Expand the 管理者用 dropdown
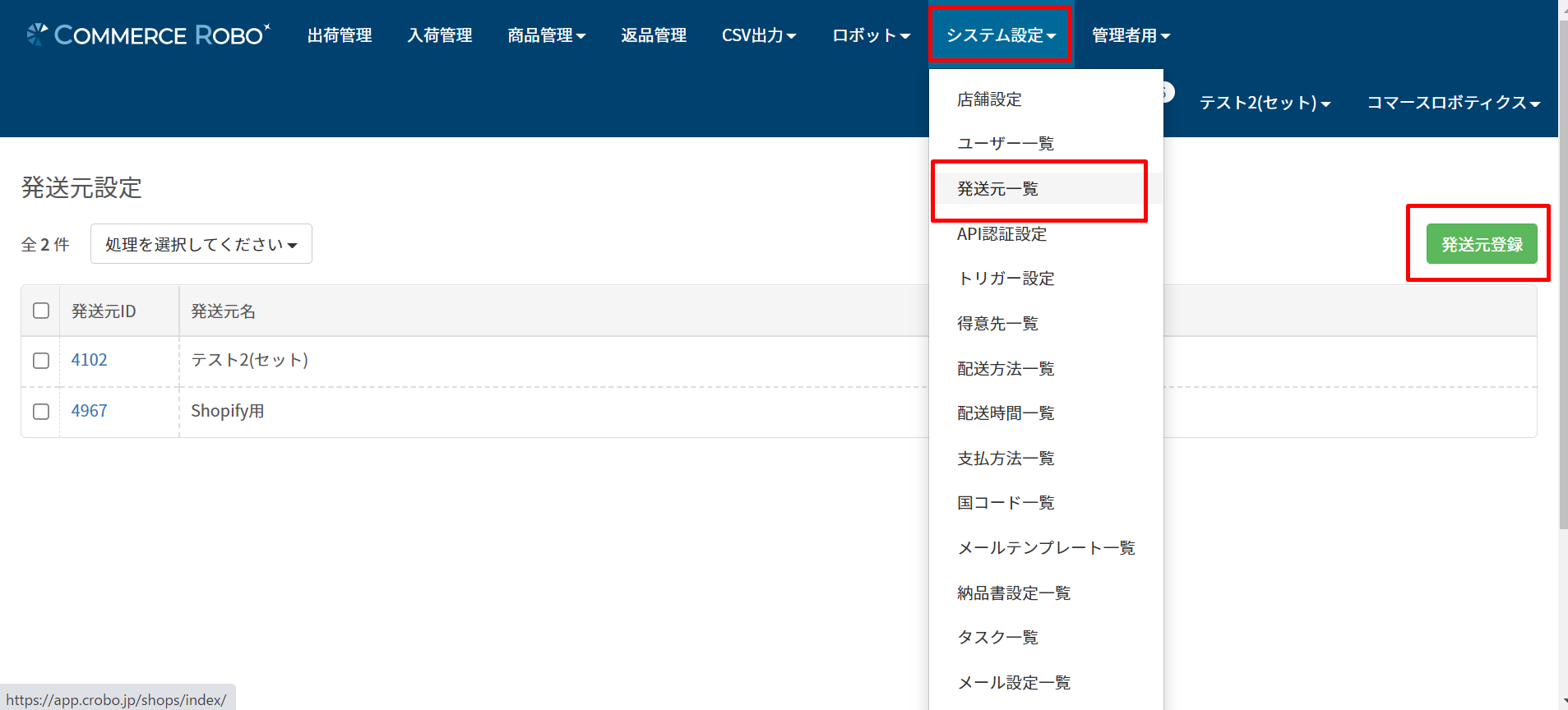This screenshot has height=710, width=1568. click(1131, 35)
